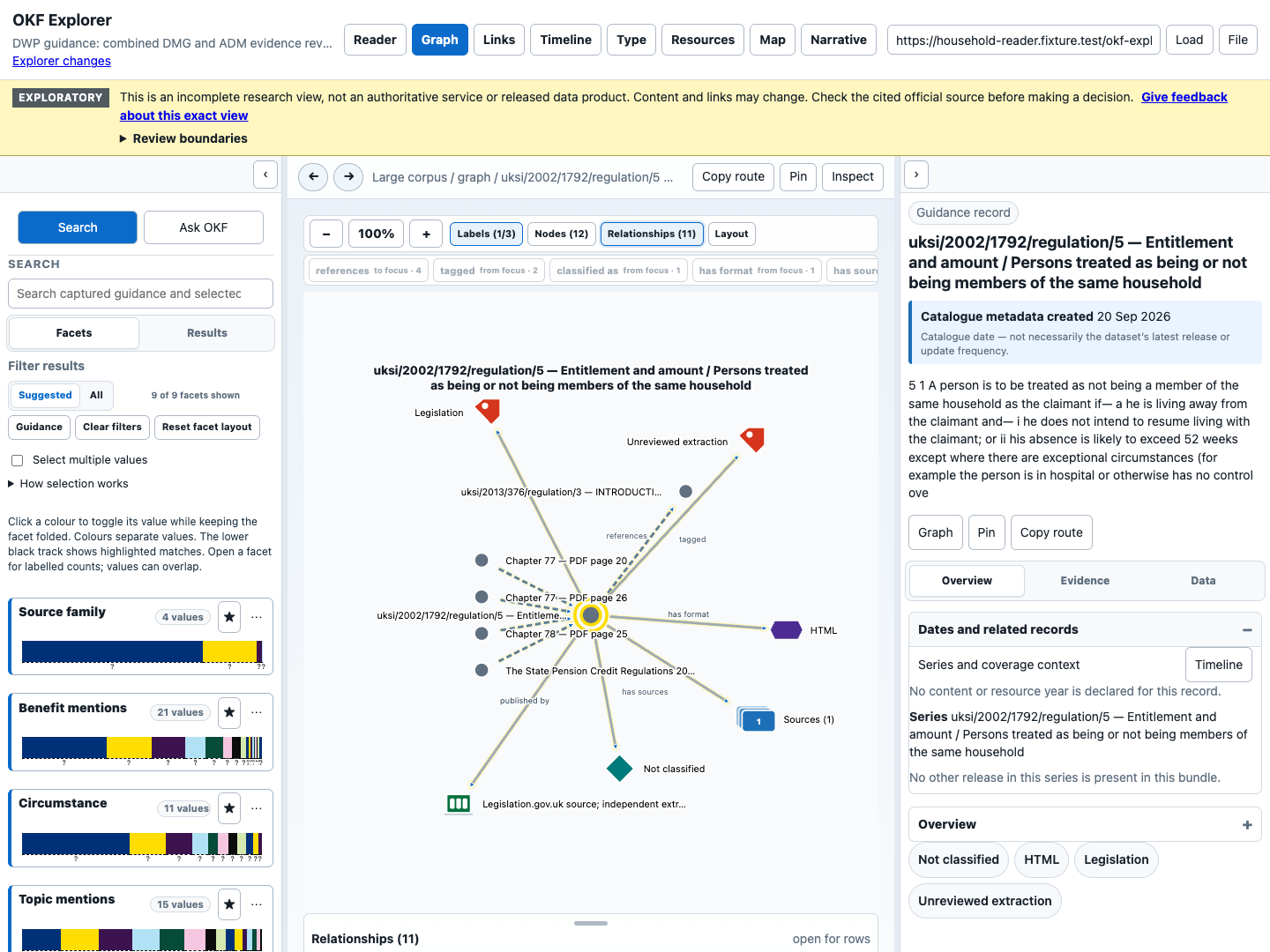Toggle Nodes (12) graph option
The height and width of the screenshot is (952, 1270).
561,234
